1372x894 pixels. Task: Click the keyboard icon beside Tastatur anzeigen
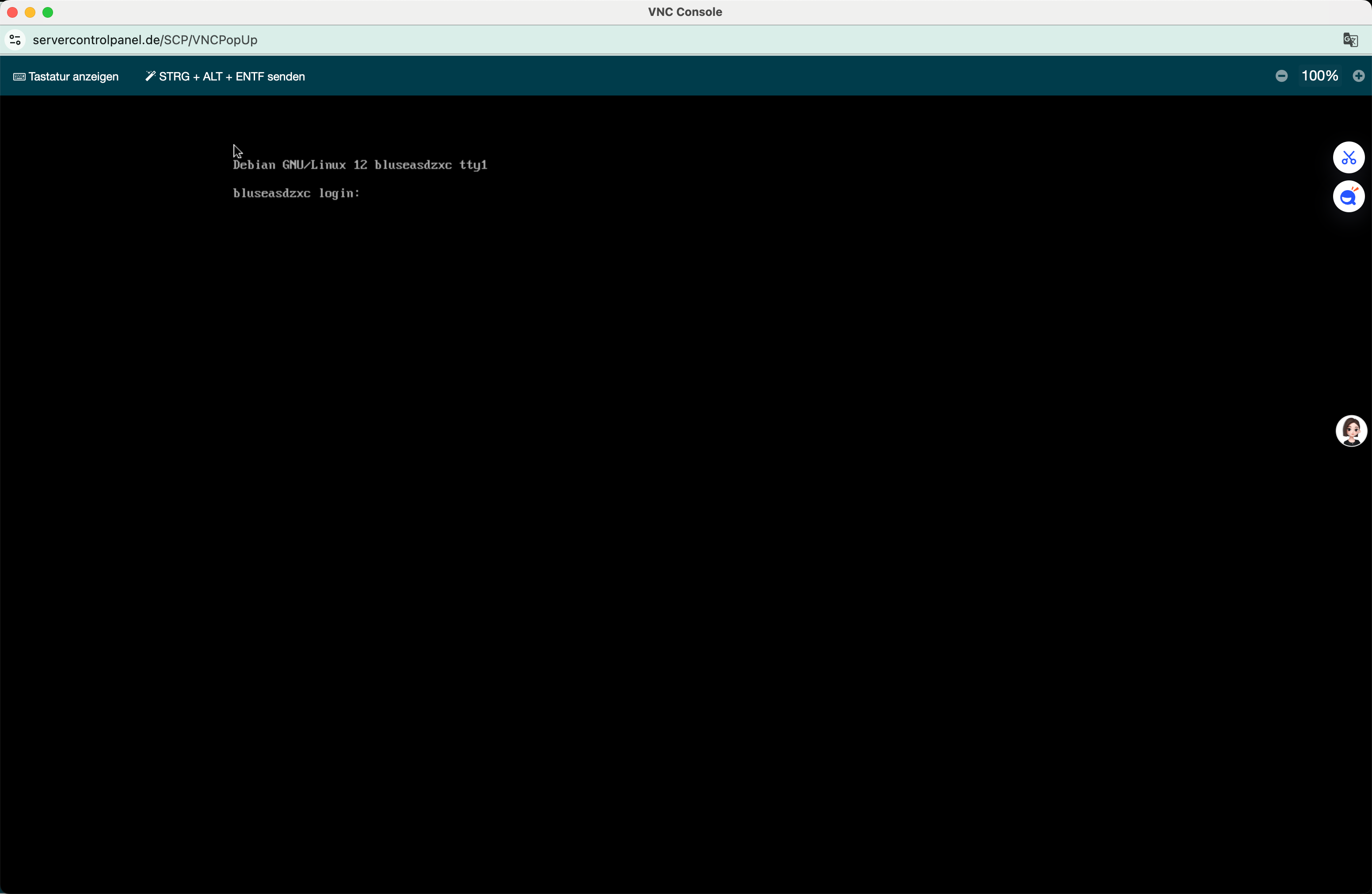pos(19,77)
